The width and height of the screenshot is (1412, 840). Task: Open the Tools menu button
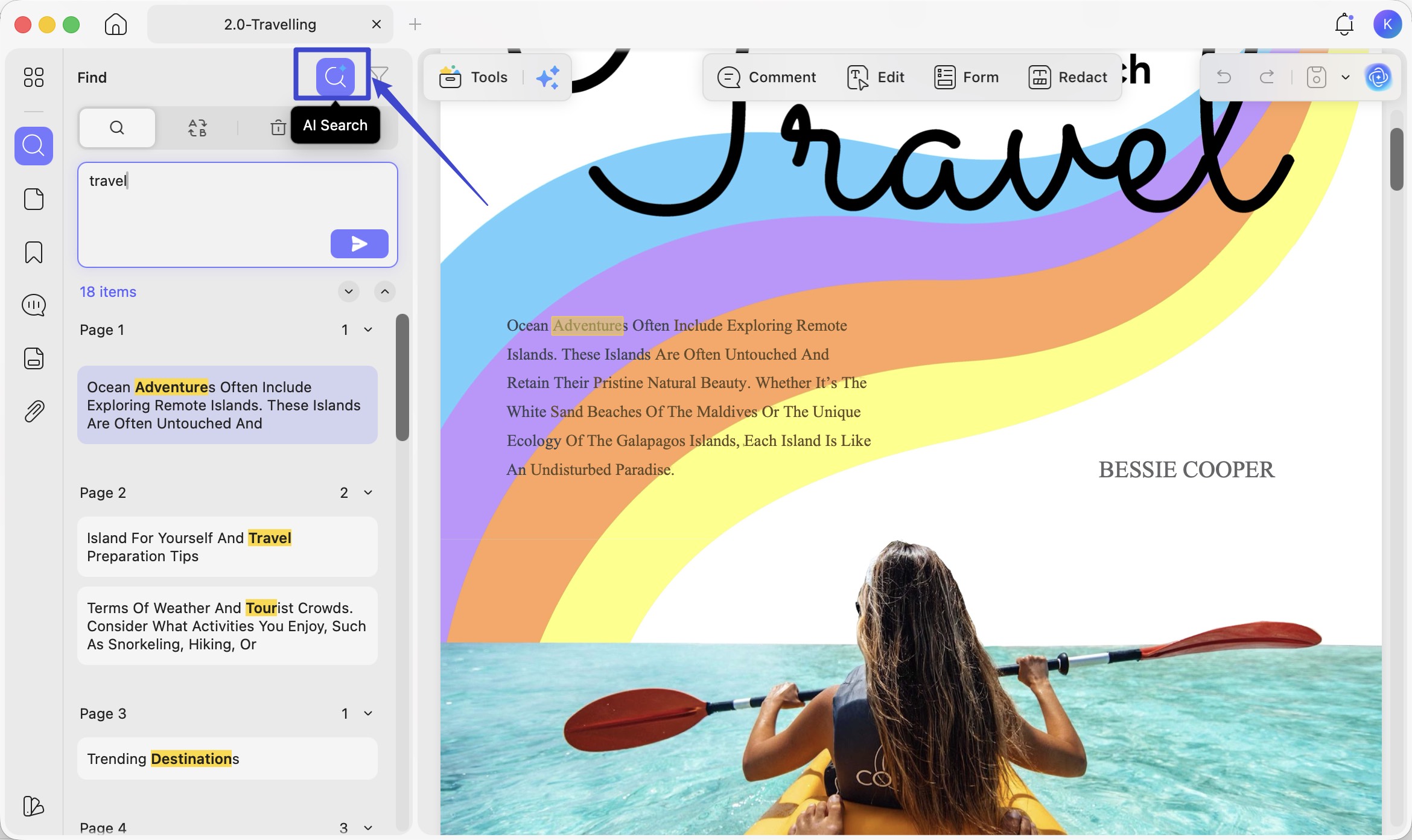(474, 77)
